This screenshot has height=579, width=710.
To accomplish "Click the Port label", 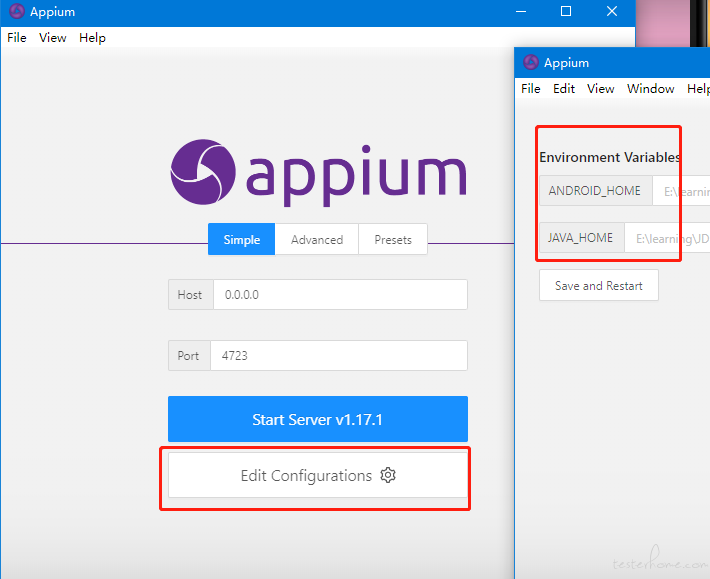I will click(189, 355).
